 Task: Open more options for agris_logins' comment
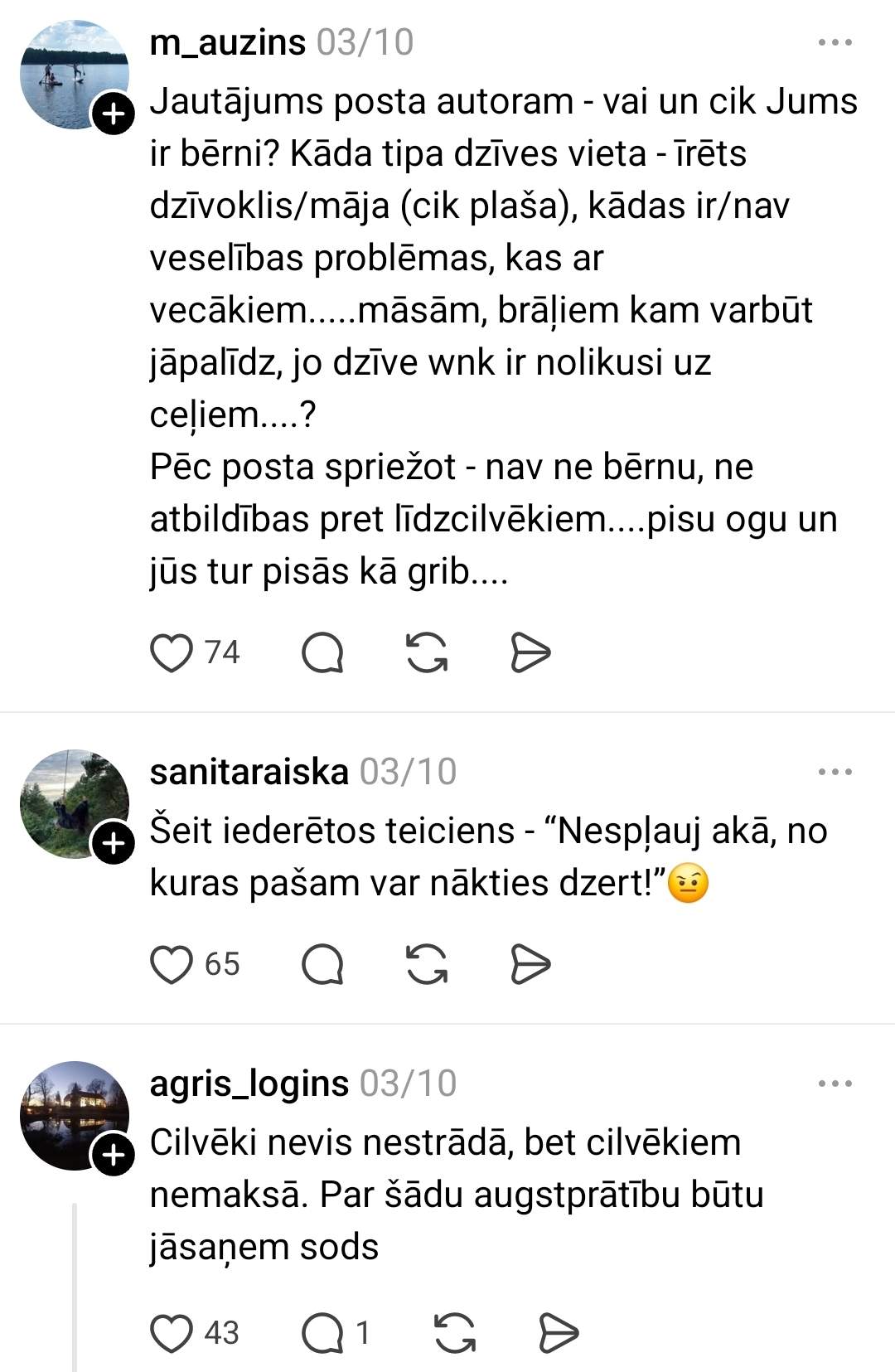pos(835,1084)
